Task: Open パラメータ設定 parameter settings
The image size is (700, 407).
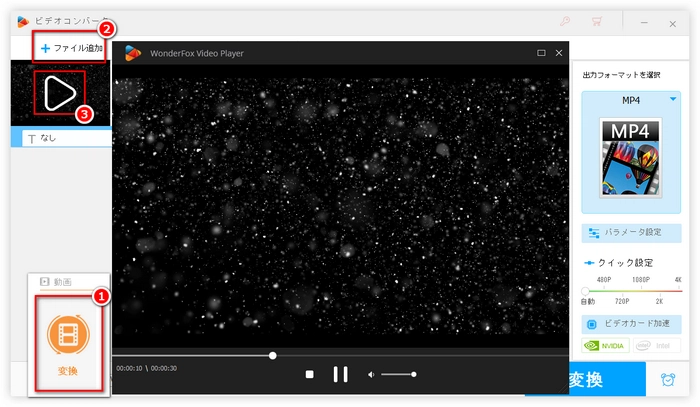Action: [x=630, y=232]
